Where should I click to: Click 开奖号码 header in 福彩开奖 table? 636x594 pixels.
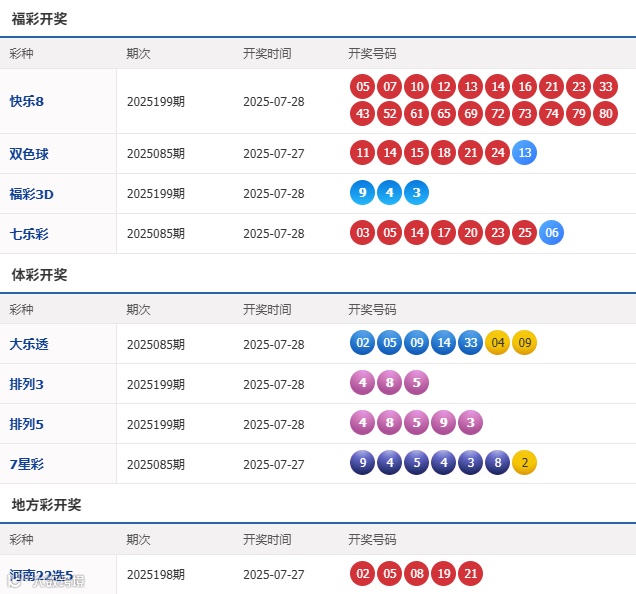tap(372, 54)
